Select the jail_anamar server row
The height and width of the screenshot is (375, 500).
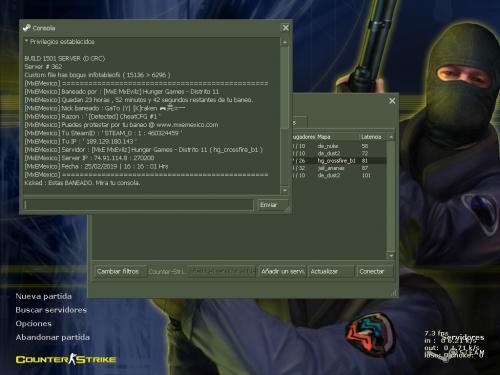pos(339,168)
